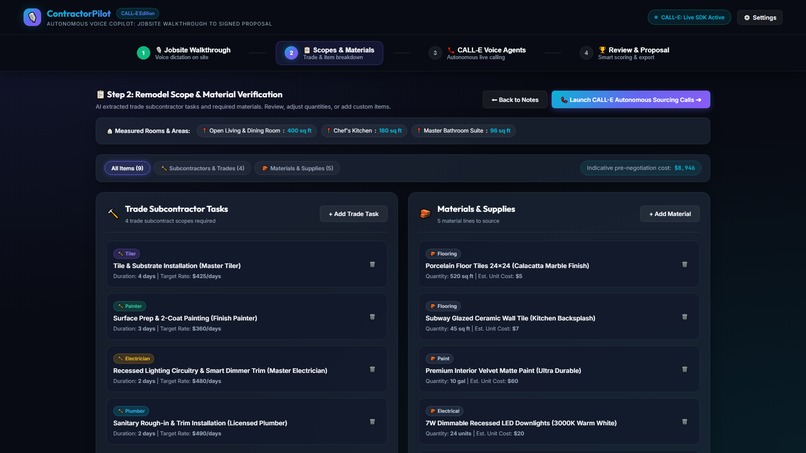Click the hammer icon beside Trade Subcontractor Tasks

tap(113, 213)
